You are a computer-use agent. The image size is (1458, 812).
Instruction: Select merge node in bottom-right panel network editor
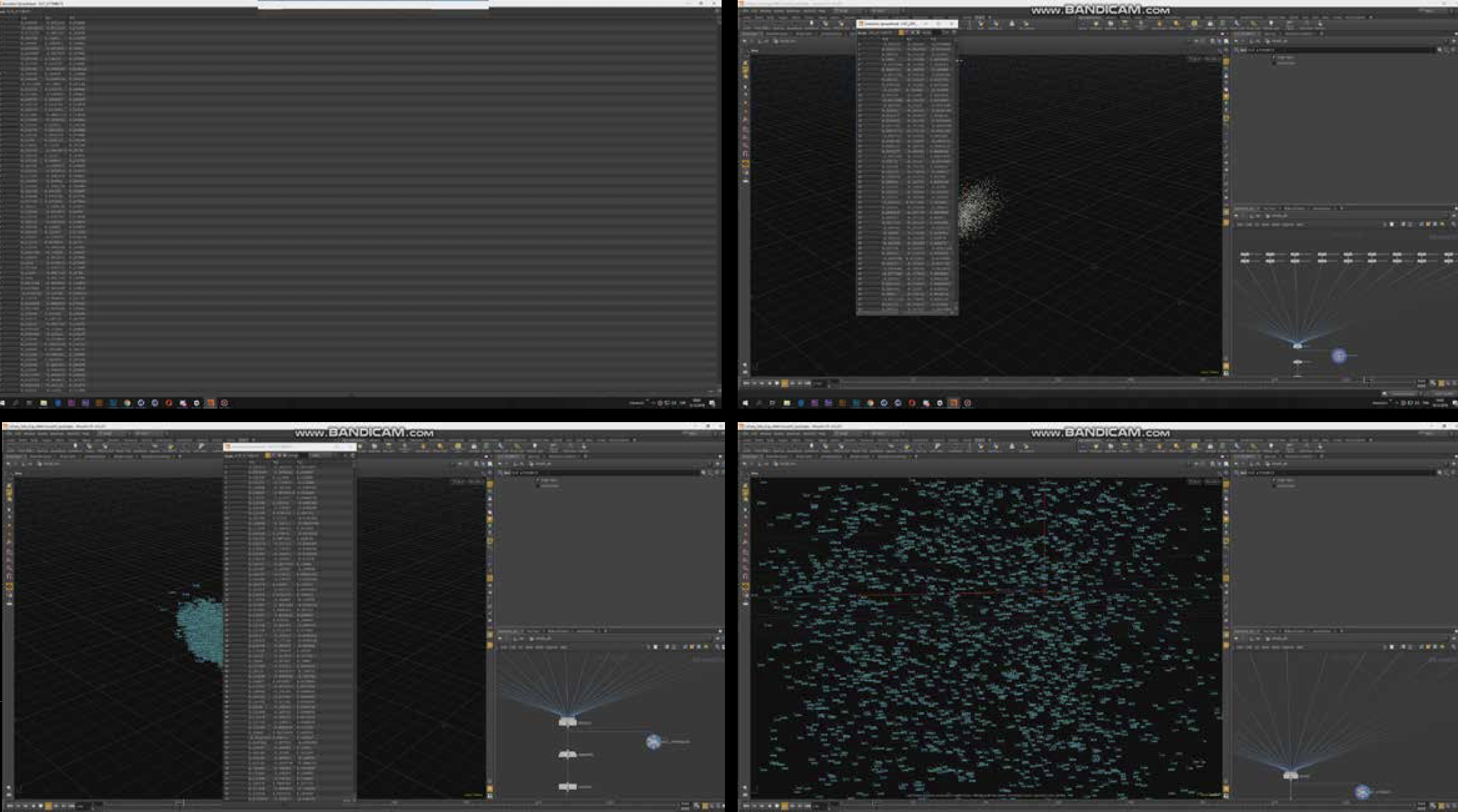(x=1290, y=776)
